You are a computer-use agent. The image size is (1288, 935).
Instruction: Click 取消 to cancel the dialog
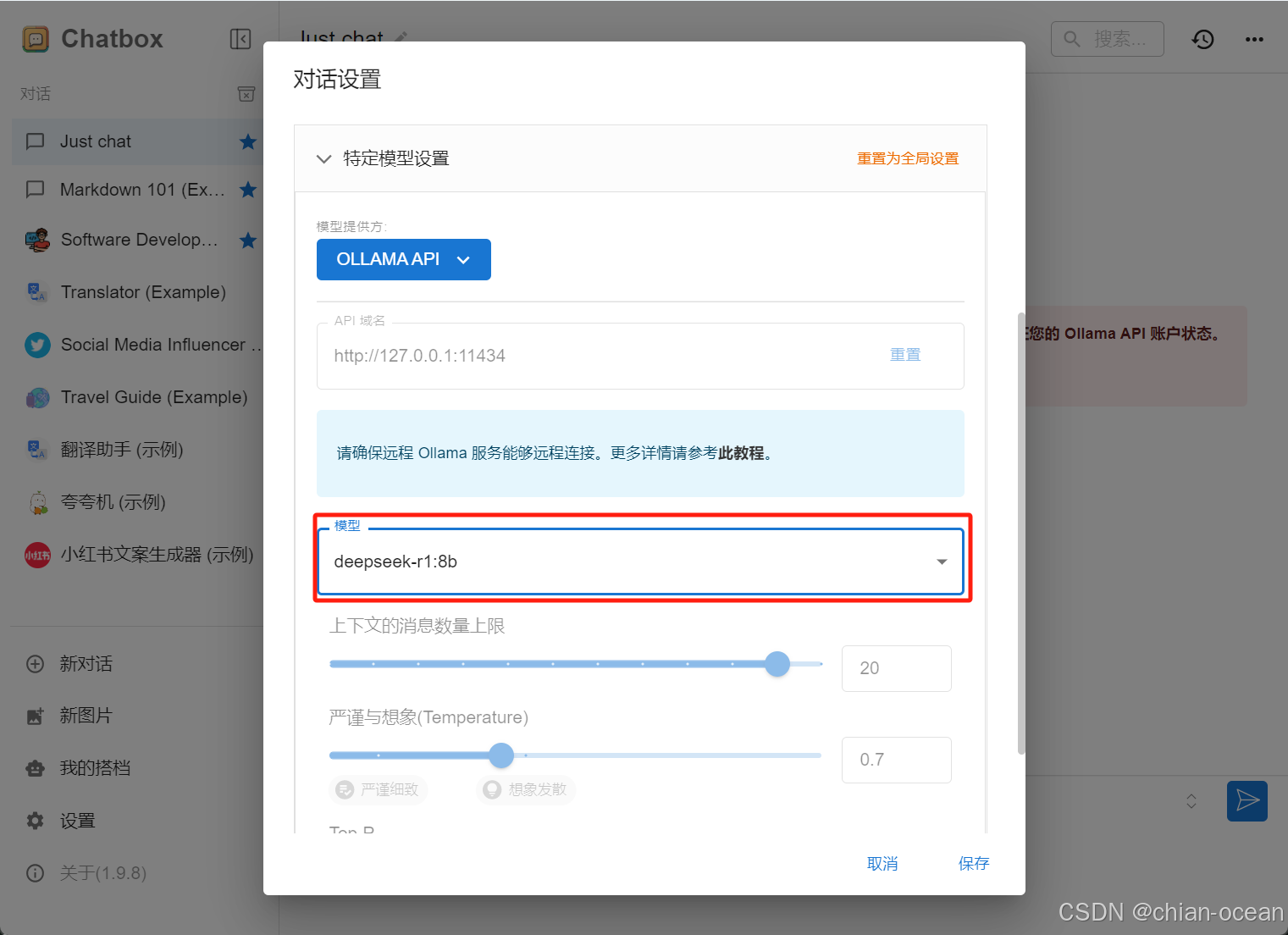click(882, 864)
